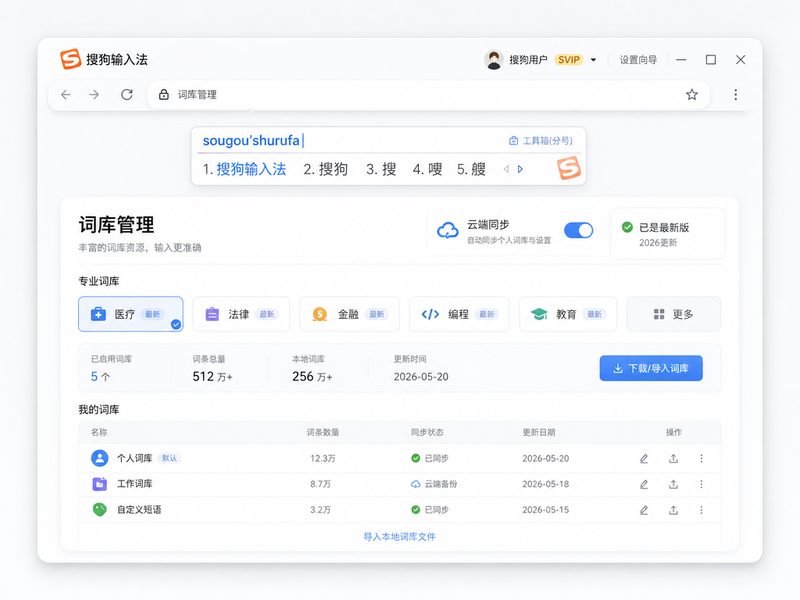
Task: Select the 医疗 professional dictionary
Action: [x=131, y=314]
